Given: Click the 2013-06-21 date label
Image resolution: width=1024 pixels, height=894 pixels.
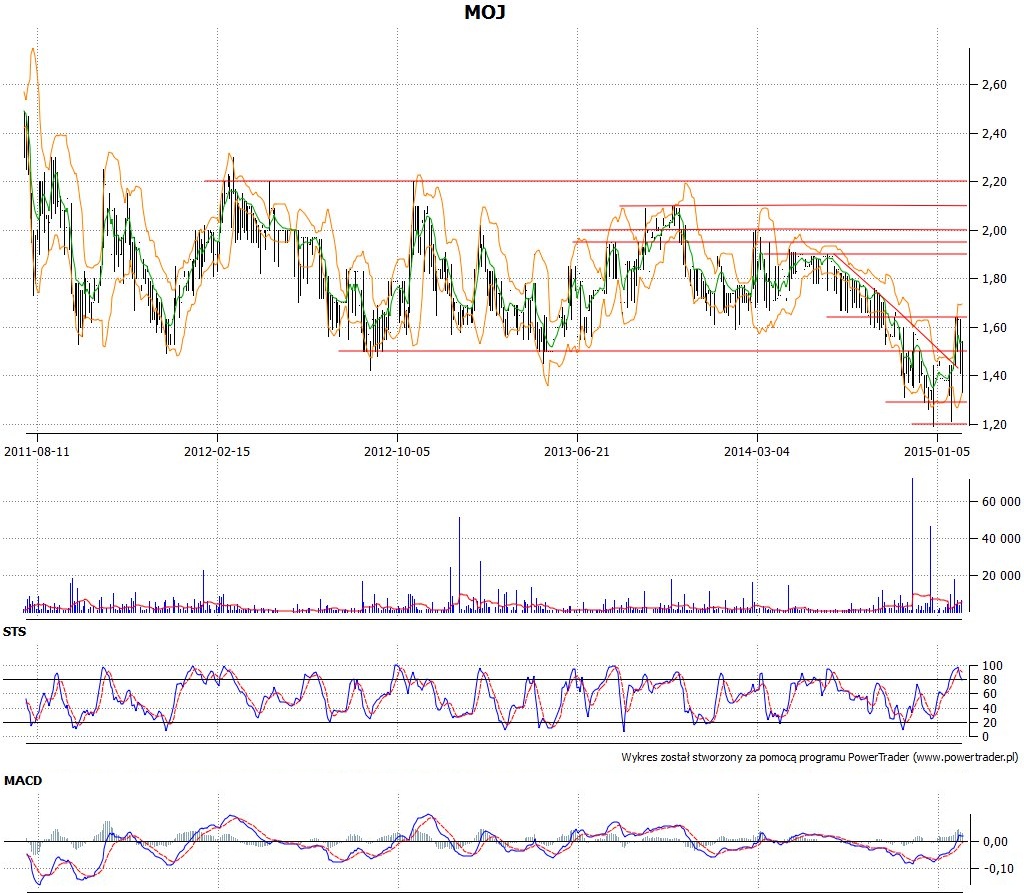Looking at the screenshot, I should [x=577, y=451].
